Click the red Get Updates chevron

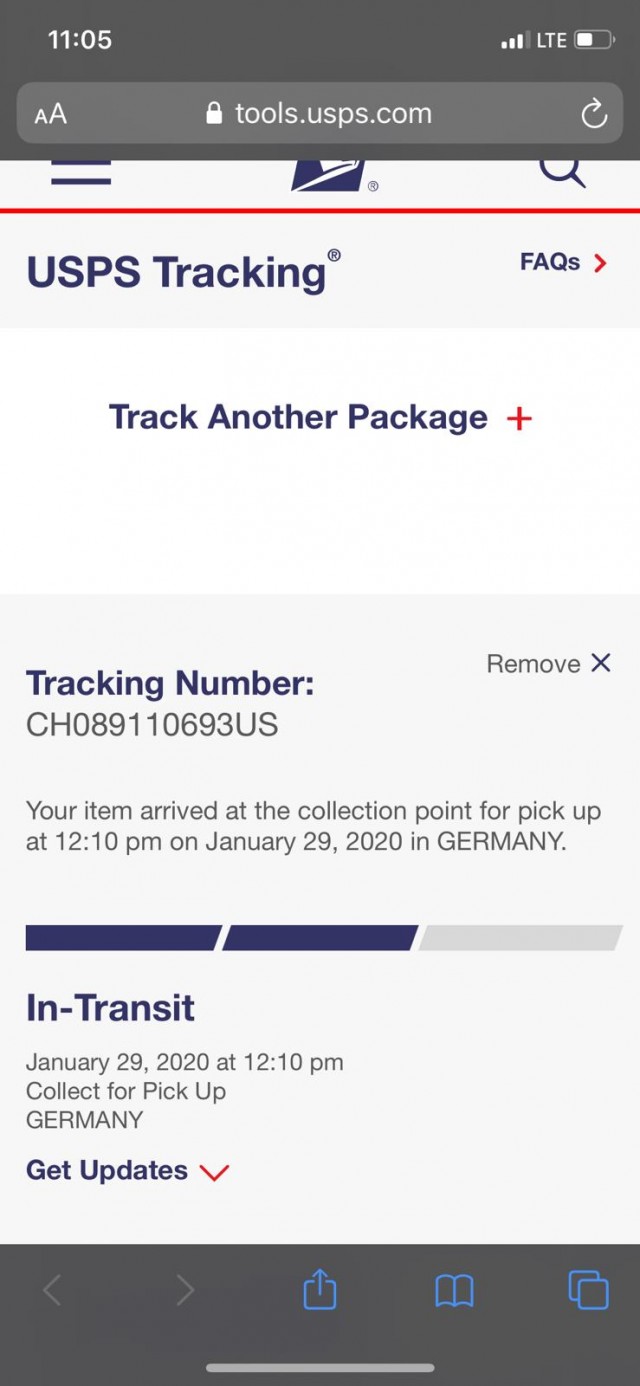(215, 1172)
